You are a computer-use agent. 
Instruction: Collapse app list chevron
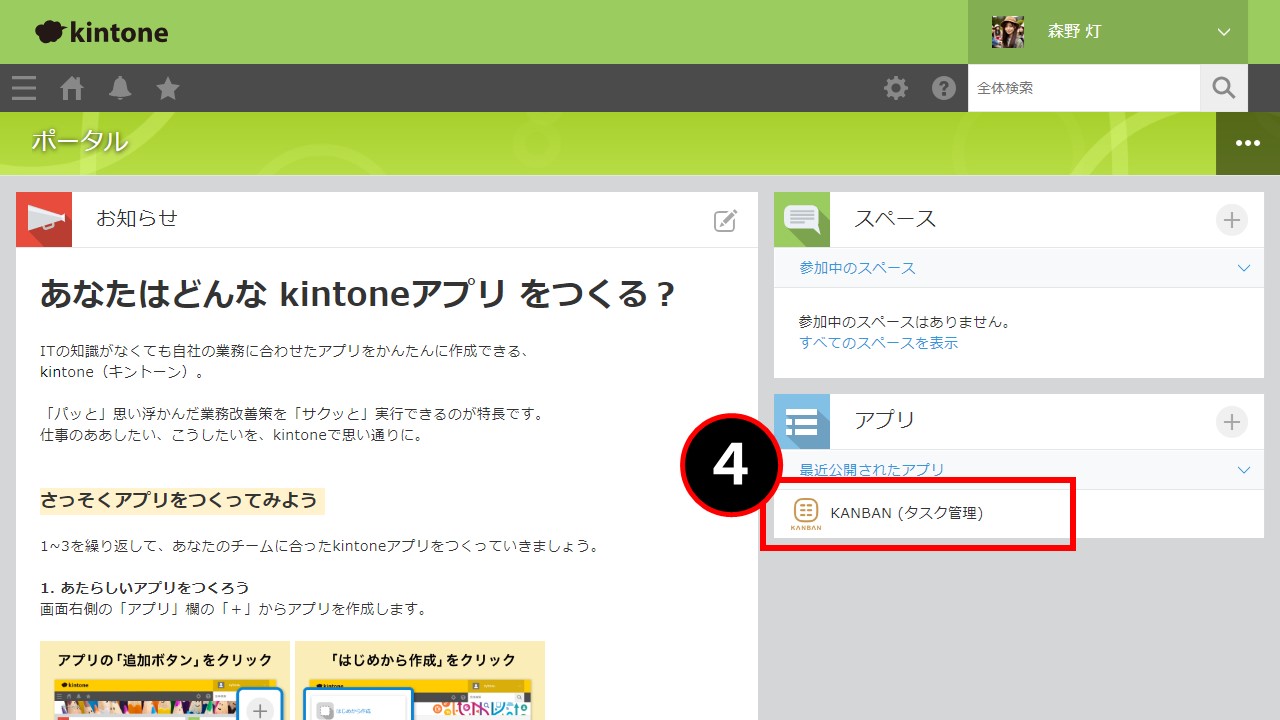(x=1244, y=470)
